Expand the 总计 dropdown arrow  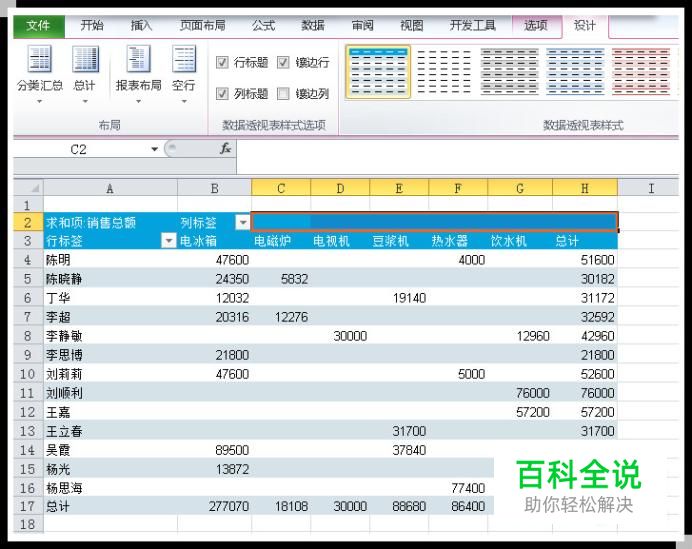click(85, 102)
